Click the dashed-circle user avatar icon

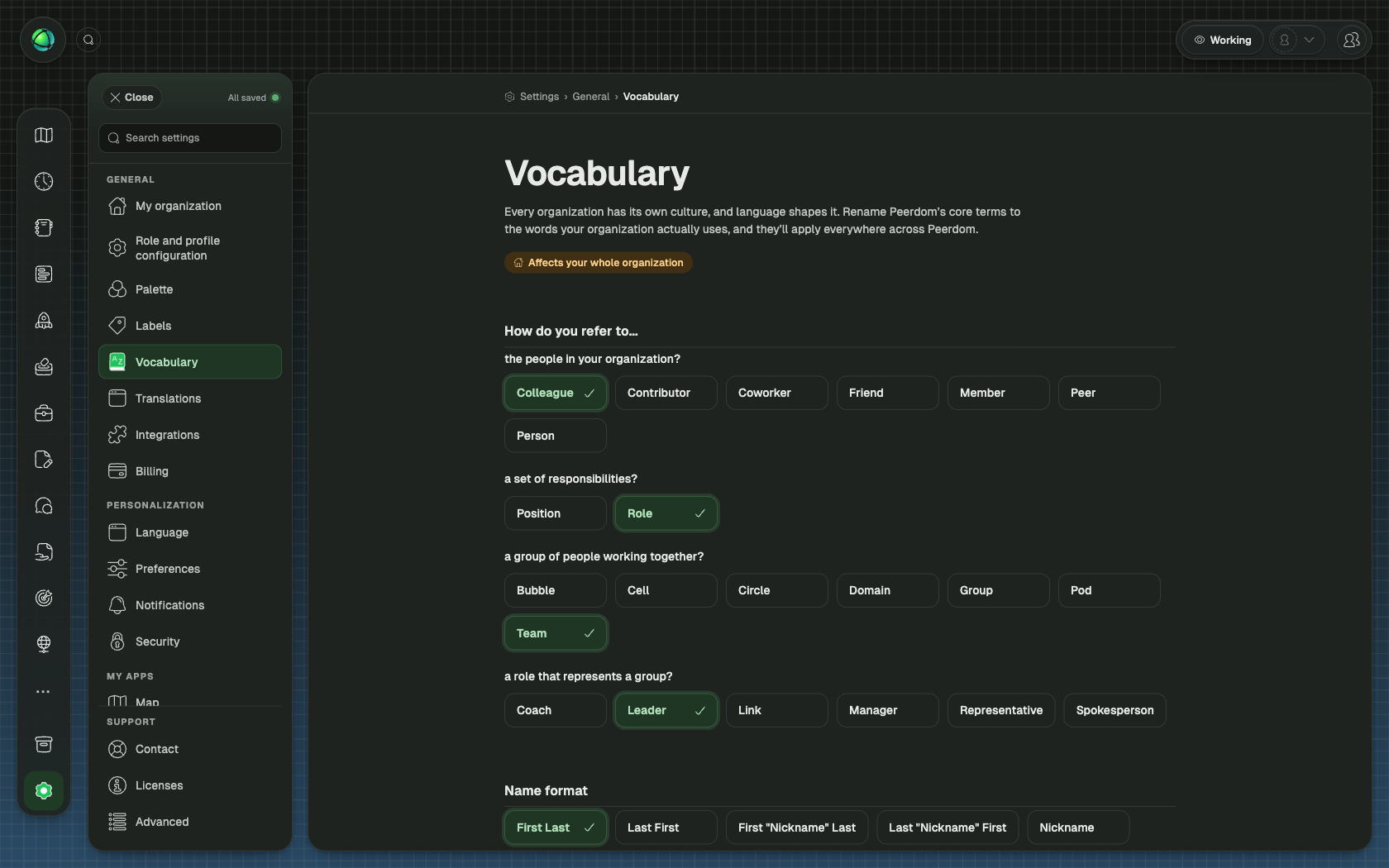1284,40
